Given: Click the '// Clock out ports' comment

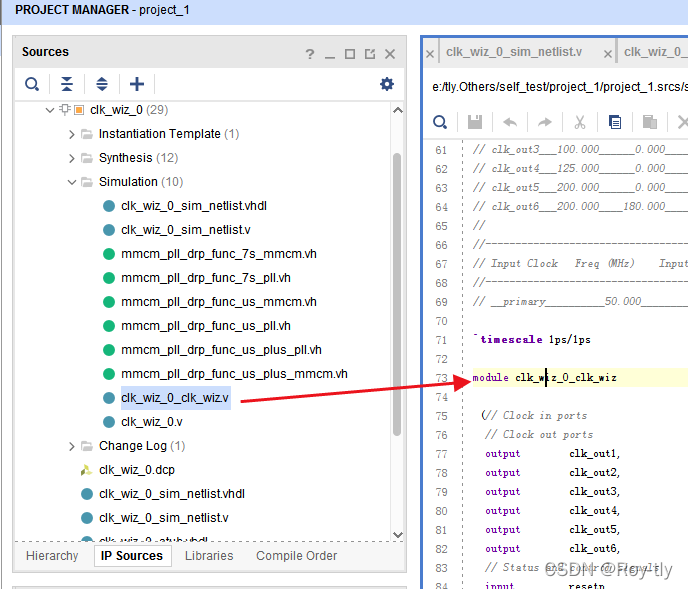Looking at the screenshot, I should pos(539,435).
